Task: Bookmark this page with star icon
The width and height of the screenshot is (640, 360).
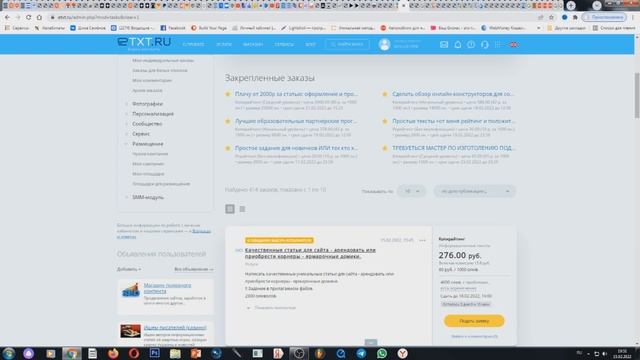Action: (551, 17)
